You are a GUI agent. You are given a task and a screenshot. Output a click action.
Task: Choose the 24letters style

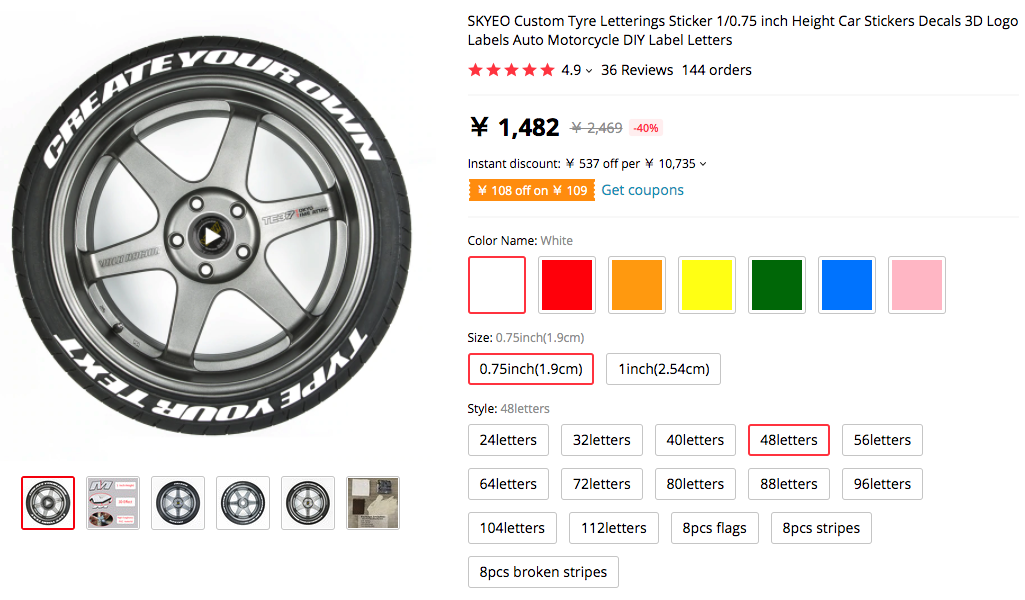(508, 439)
